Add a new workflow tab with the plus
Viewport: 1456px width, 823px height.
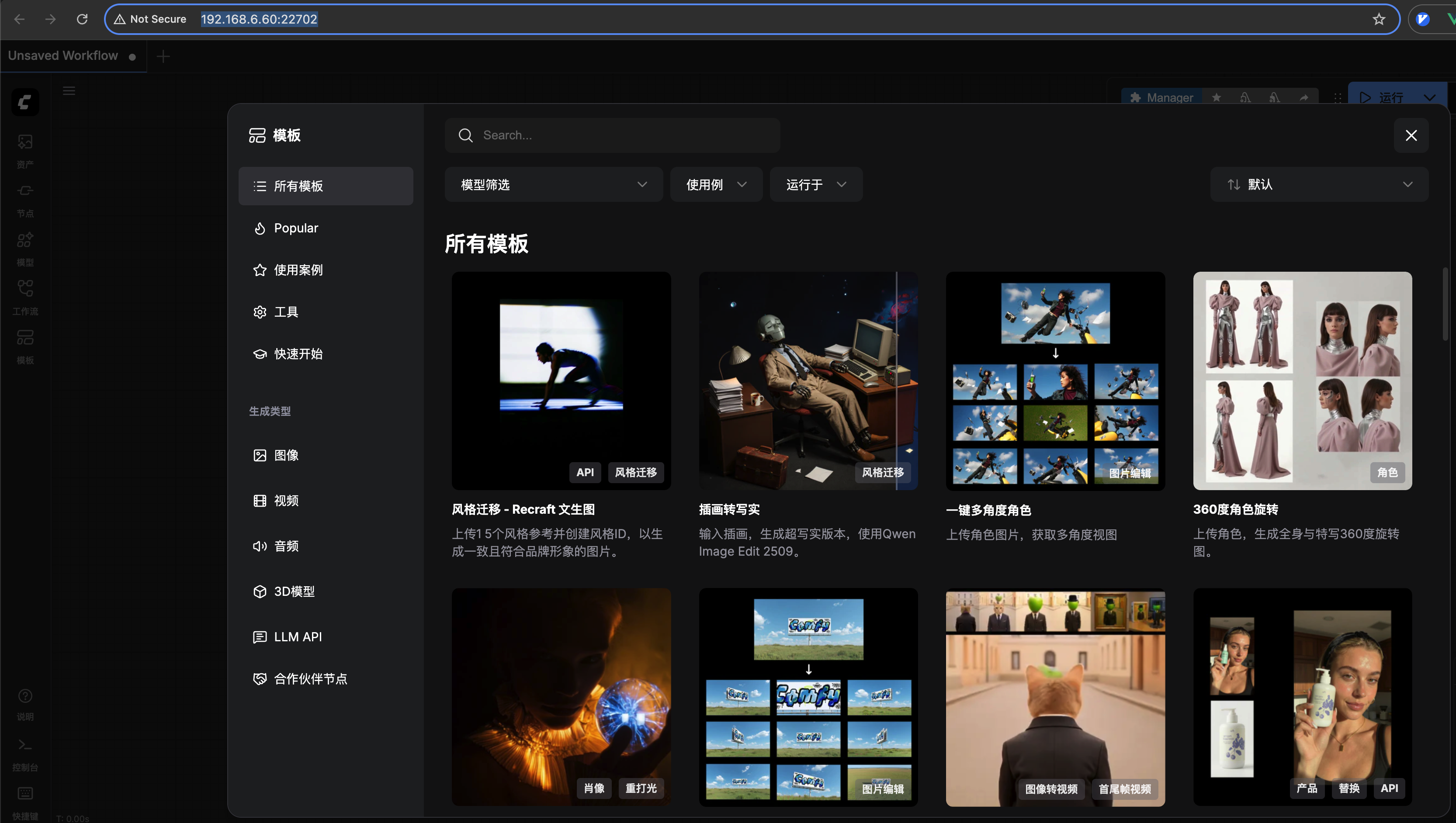[x=163, y=56]
